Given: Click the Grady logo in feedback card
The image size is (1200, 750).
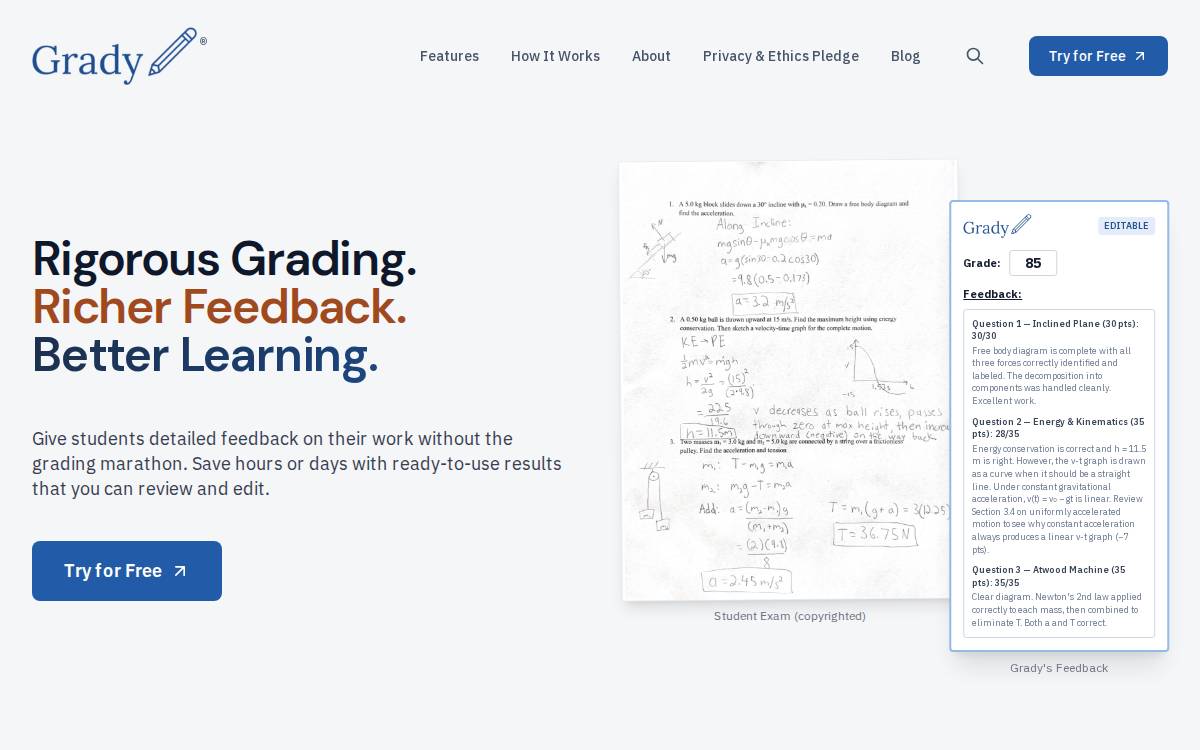Looking at the screenshot, I should point(997,226).
